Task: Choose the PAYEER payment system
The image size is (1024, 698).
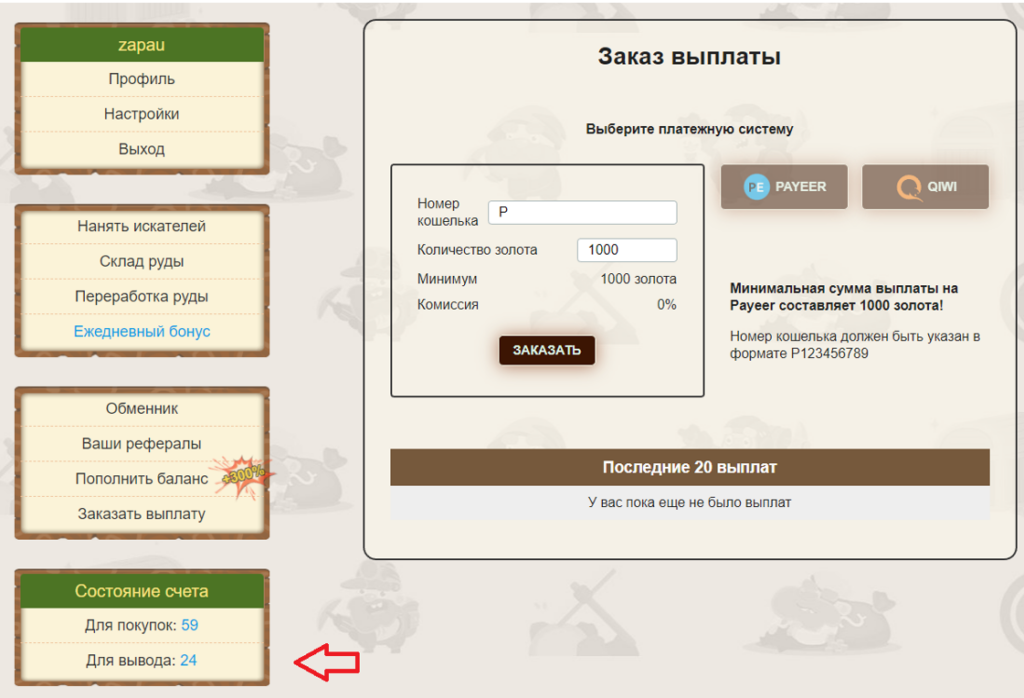Action: point(784,187)
